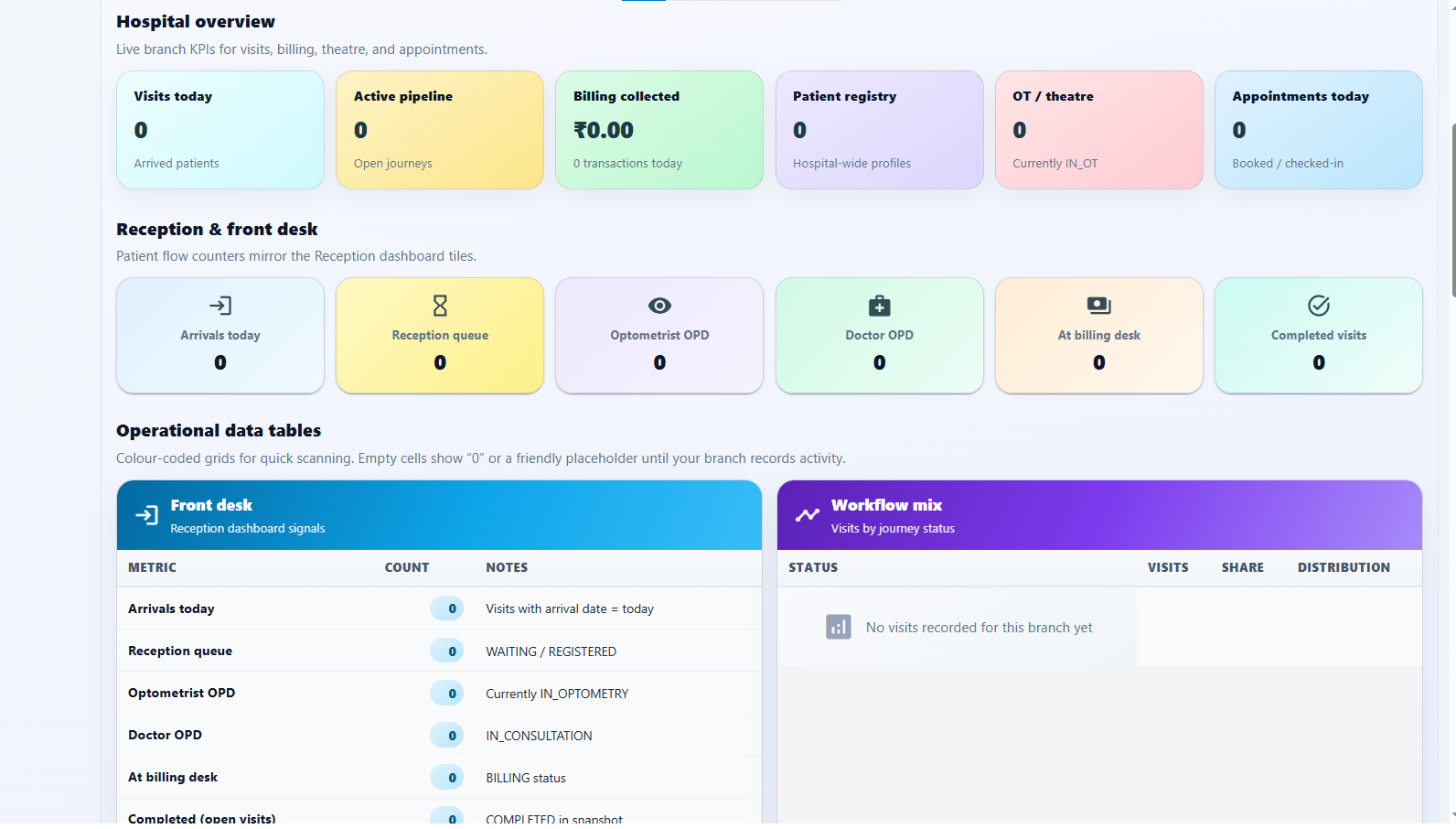Click the Hospital overview heading
This screenshot has height=829, width=1456.
(196, 22)
